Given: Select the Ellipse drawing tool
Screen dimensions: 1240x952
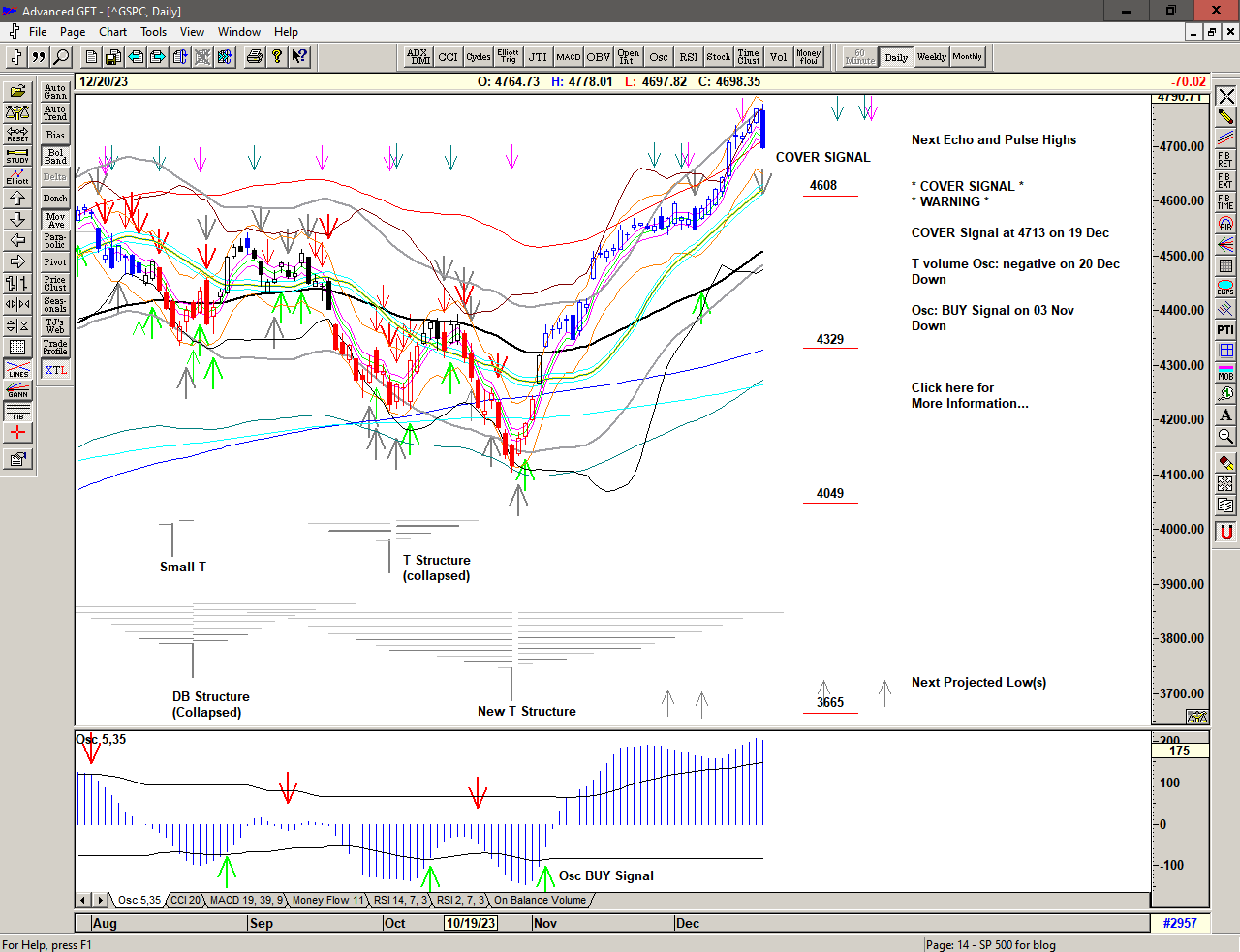Looking at the screenshot, I should coord(1225,288).
